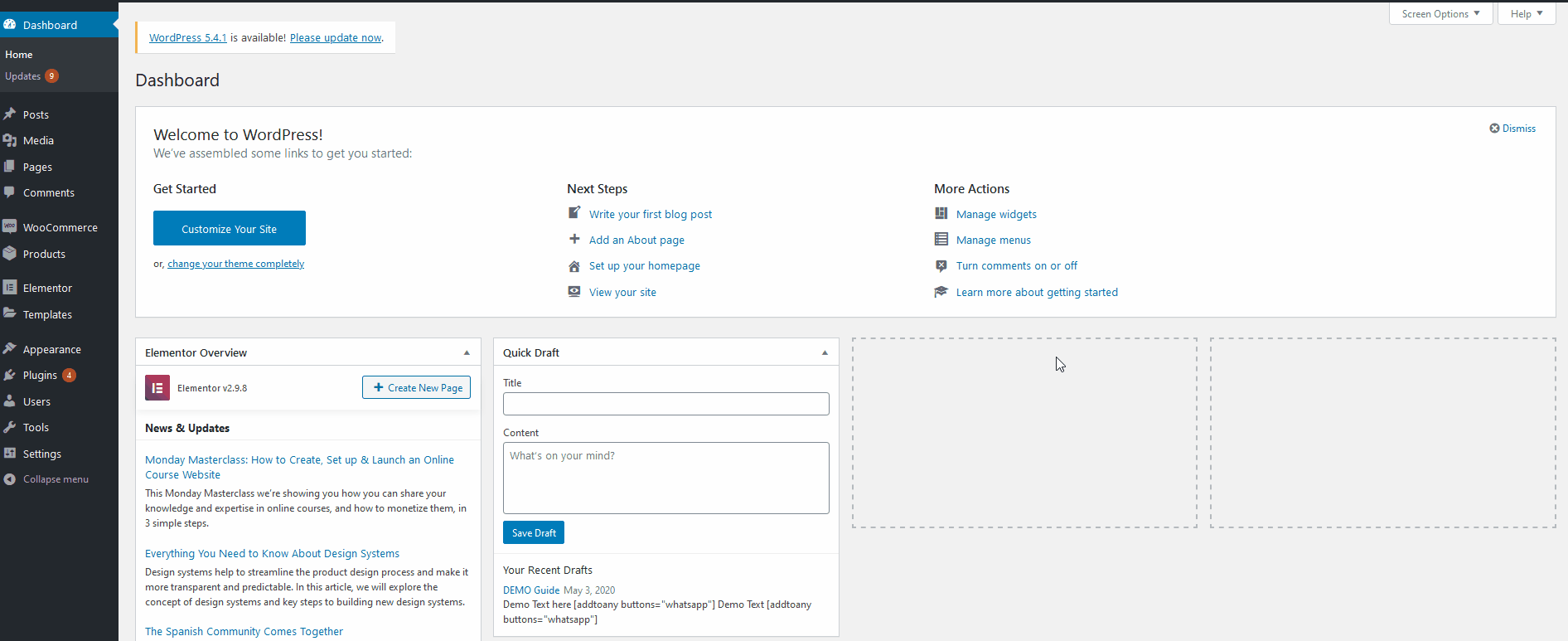Viewport: 1568px width, 641px height.
Task: Click the Users person icon
Action: [10, 401]
